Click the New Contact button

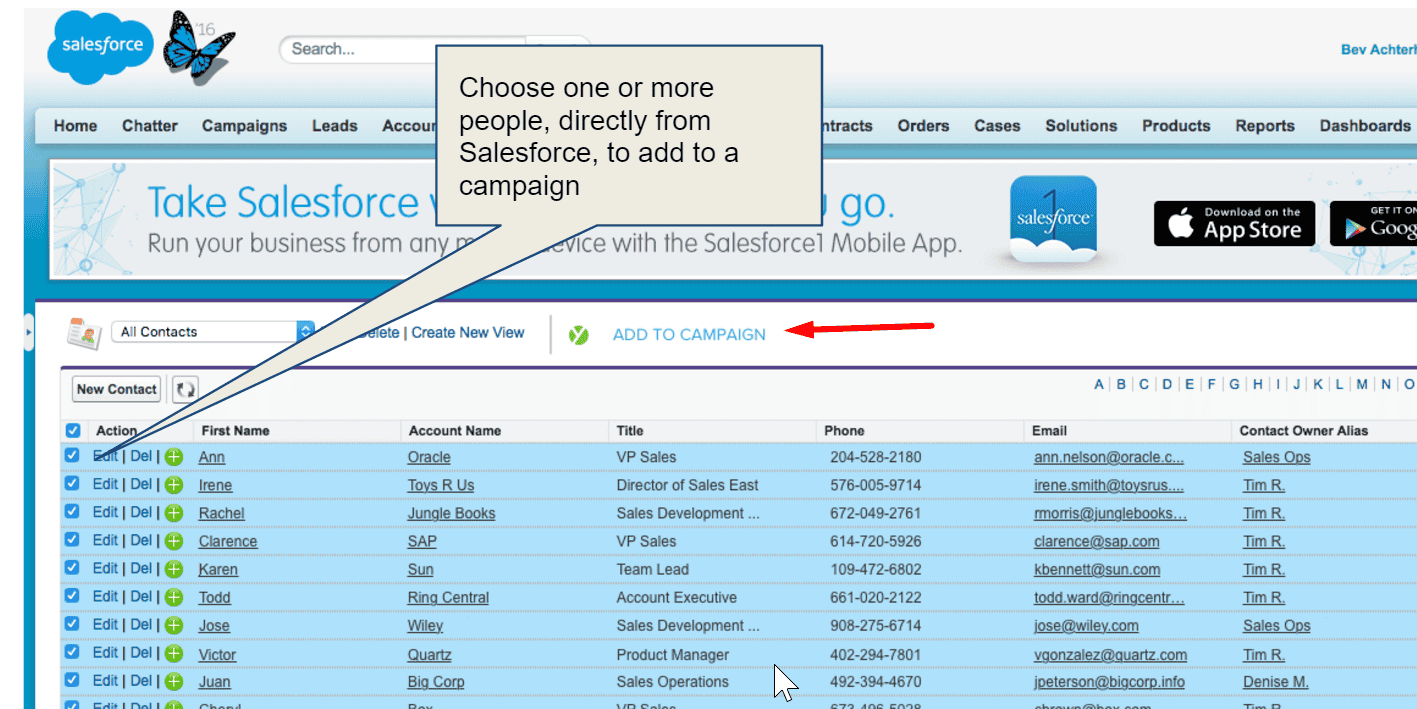[x=117, y=389]
